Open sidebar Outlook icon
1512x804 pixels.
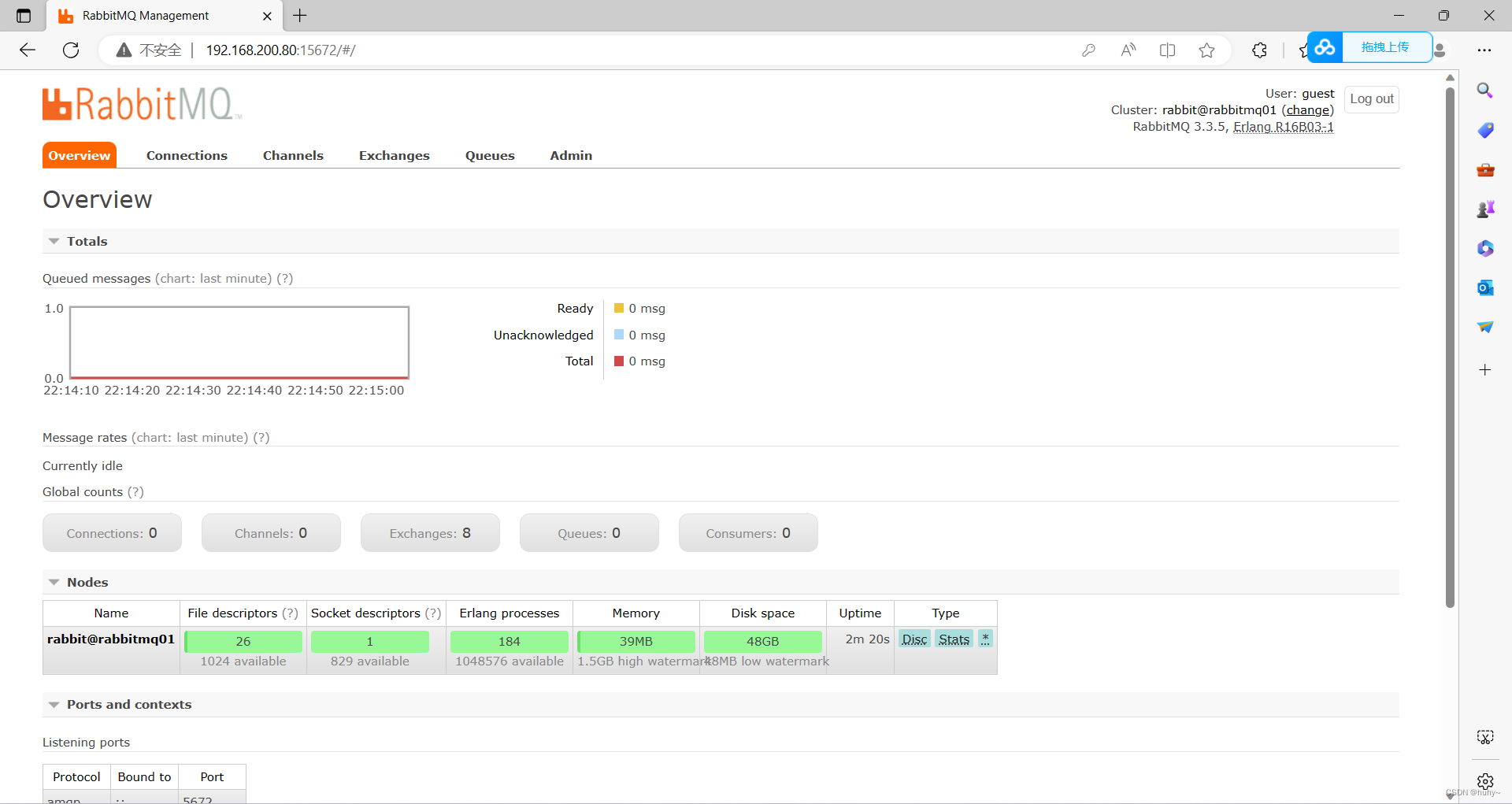[1485, 287]
